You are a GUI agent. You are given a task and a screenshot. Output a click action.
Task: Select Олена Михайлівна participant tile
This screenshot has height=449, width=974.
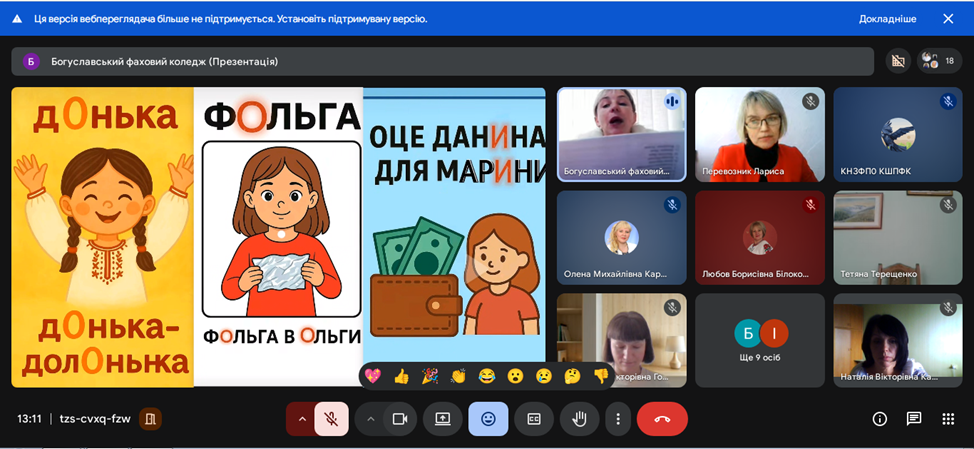tap(621, 237)
